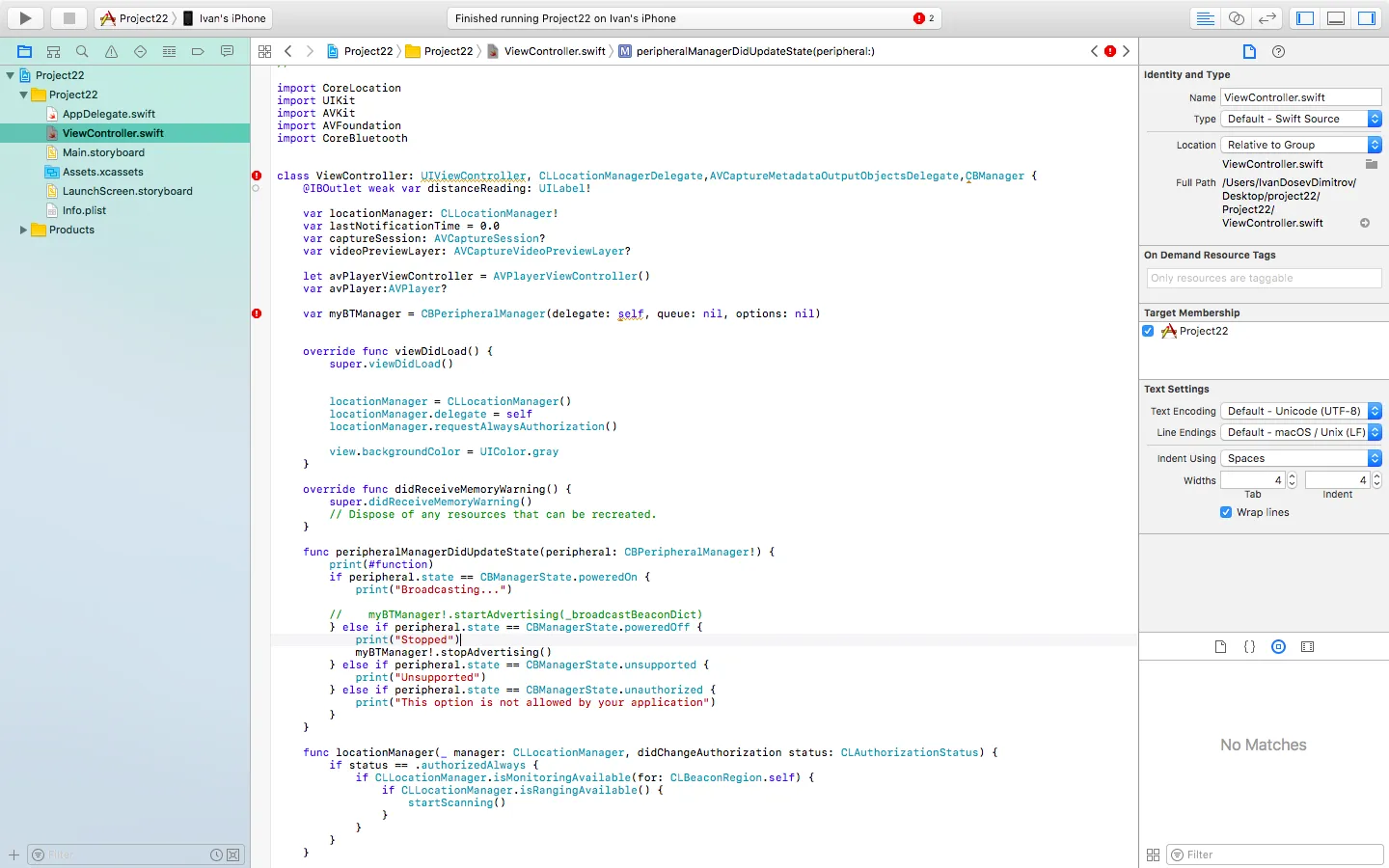Image resolution: width=1389 pixels, height=868 pixels.
Task: Open the Text Encoding dropdown
Action: coord(1301,411)
